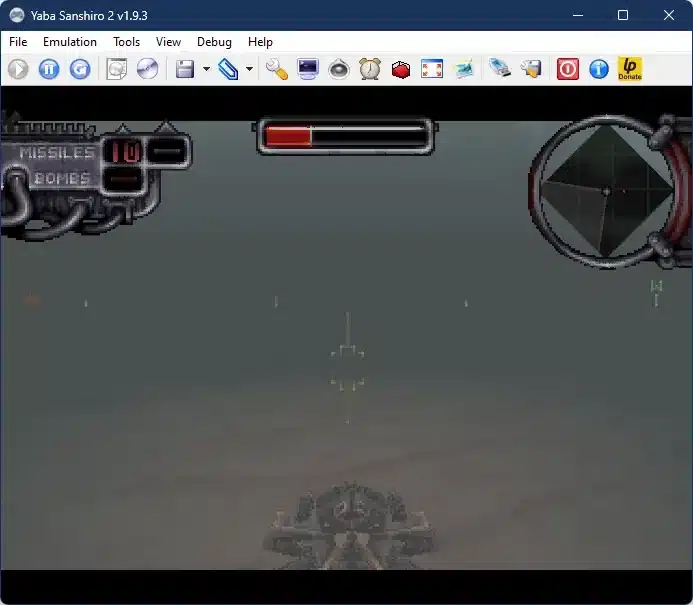Open the Help menu
Screen dimensions: 693x605
260,42
